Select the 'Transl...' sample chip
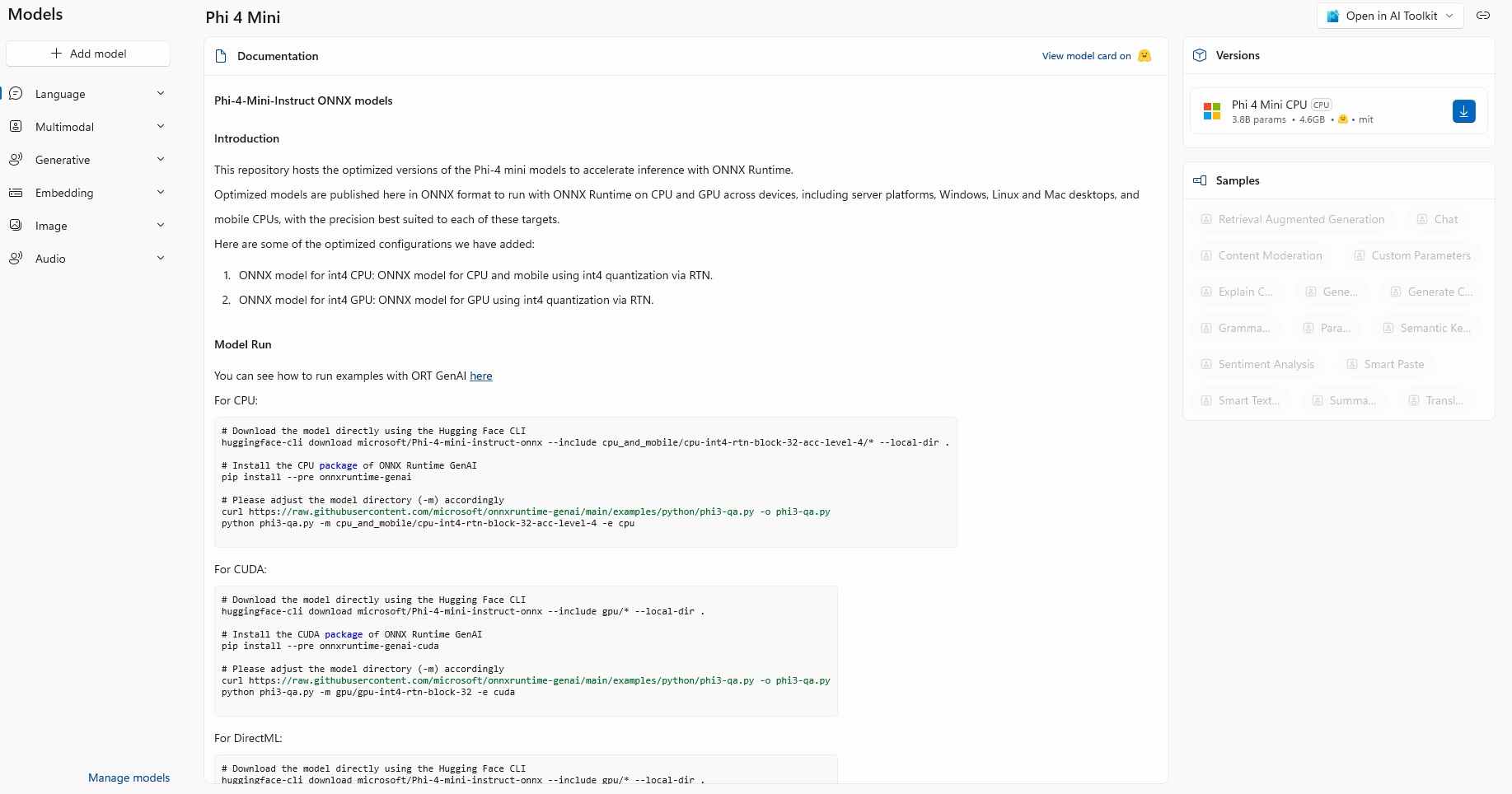The height and width of the screenshot is (794, 1512). (x=1436, y=400)
